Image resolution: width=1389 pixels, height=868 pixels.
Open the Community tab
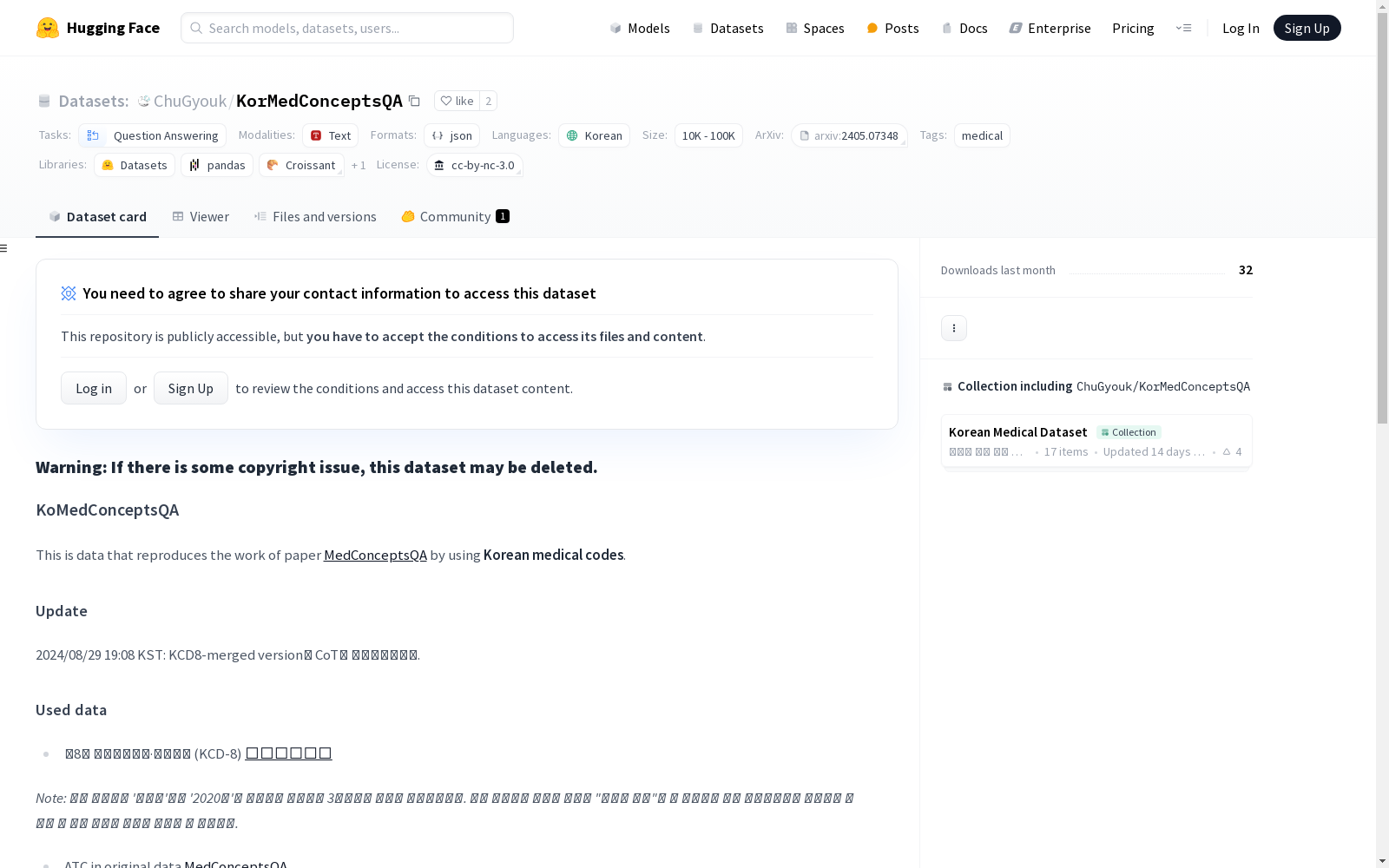tap(455, 217)
